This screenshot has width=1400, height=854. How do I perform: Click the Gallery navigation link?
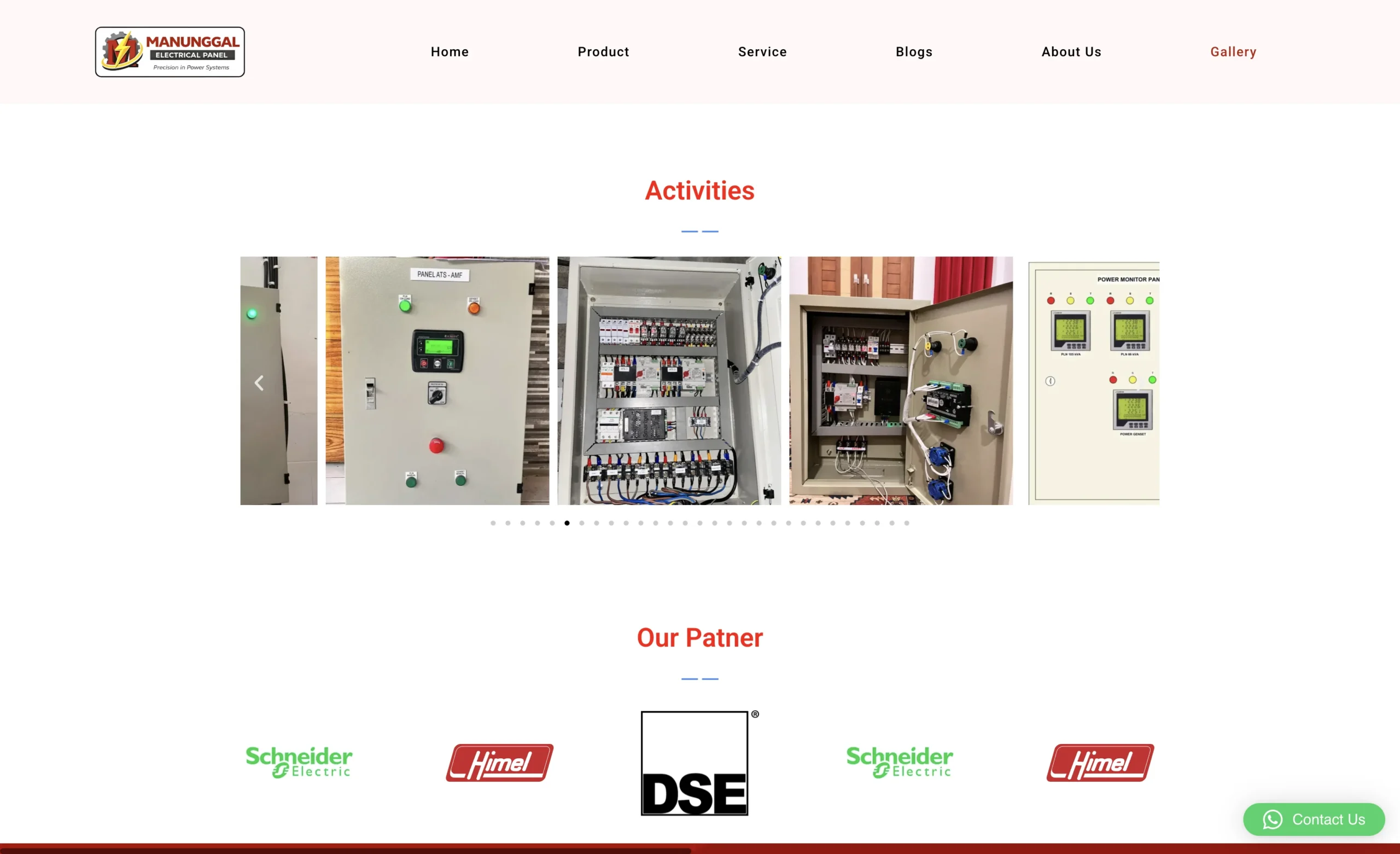click(1233, 52)
